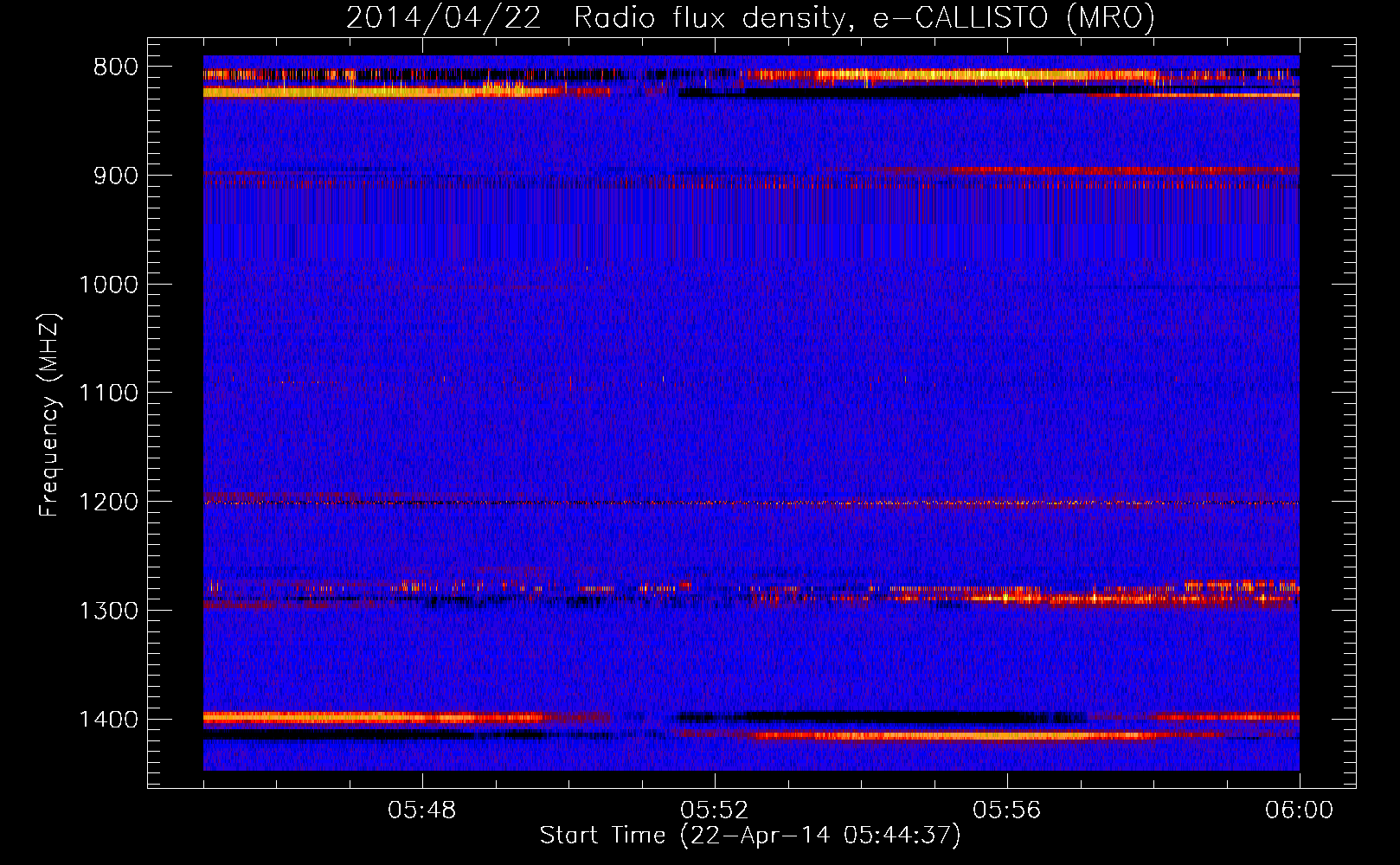Click the 05:48 time tick label
The height and width of the screenshot is (865, 1400).
[x=422, y=811]
